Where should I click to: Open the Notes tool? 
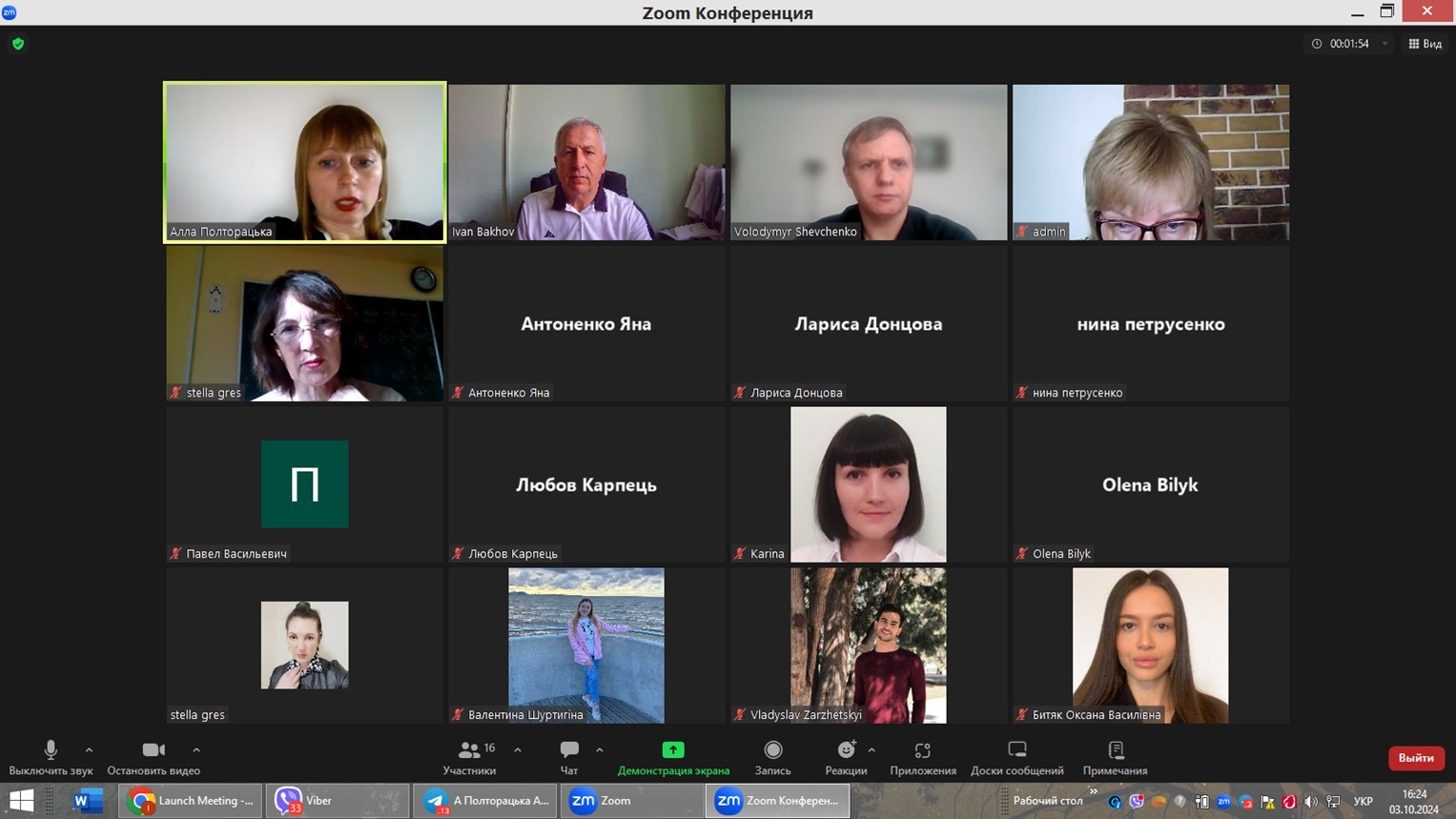(x=1116, y=751)
